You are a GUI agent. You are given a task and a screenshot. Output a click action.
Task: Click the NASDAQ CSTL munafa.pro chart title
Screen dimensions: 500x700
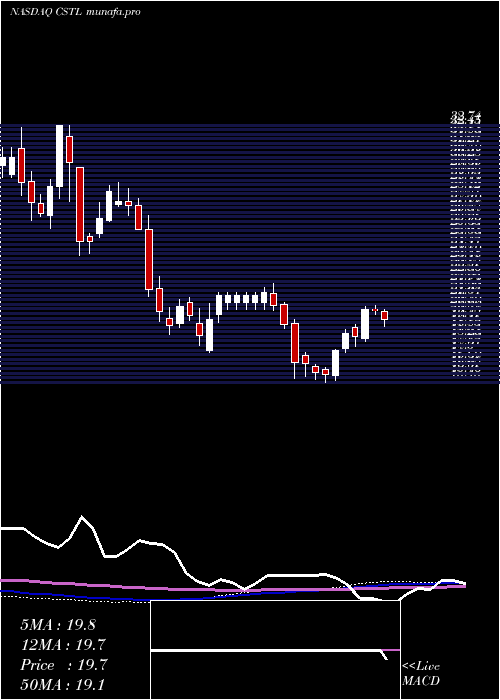(75, 12)
